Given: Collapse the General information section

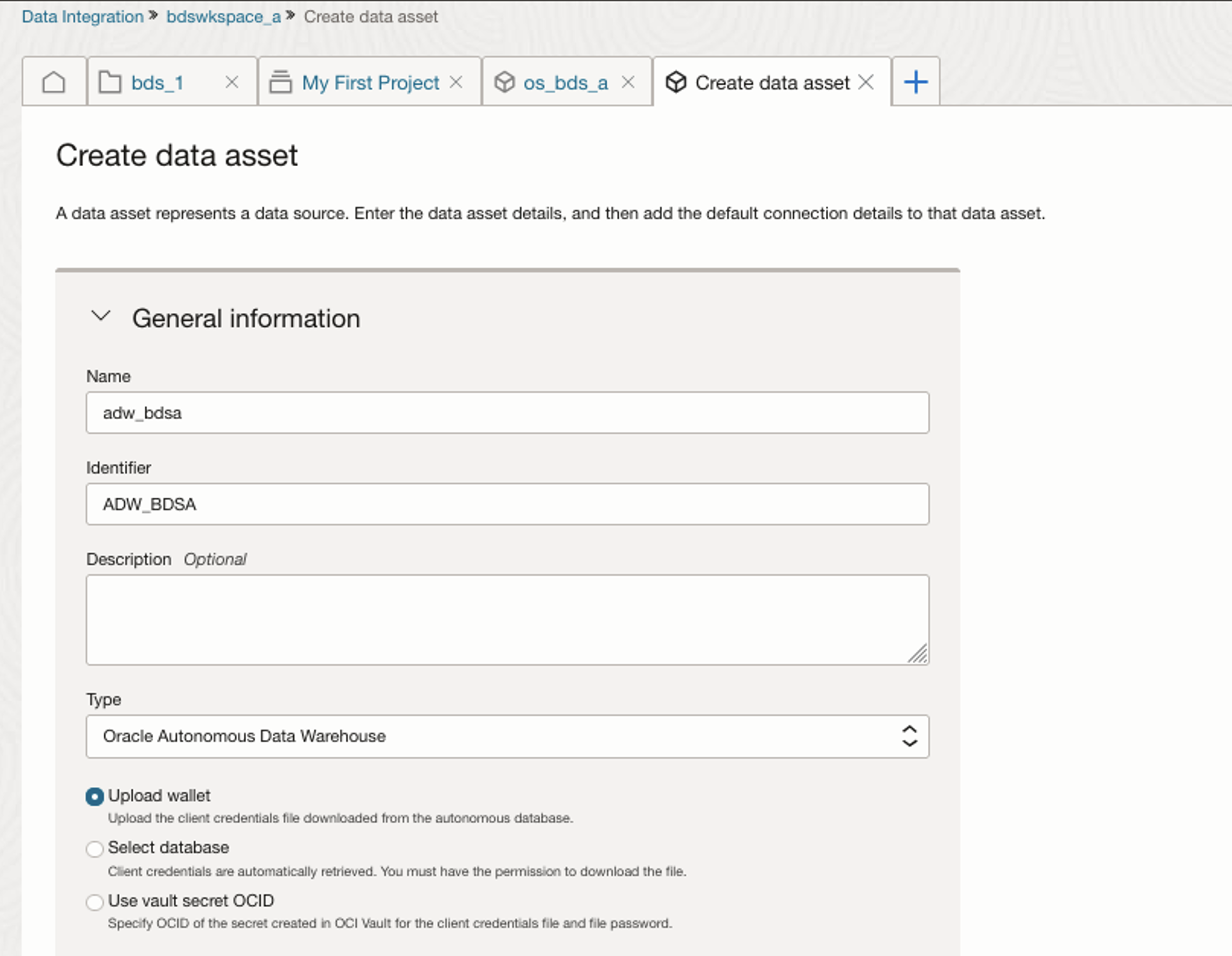Looking at the screenshot, I should 101,317.
